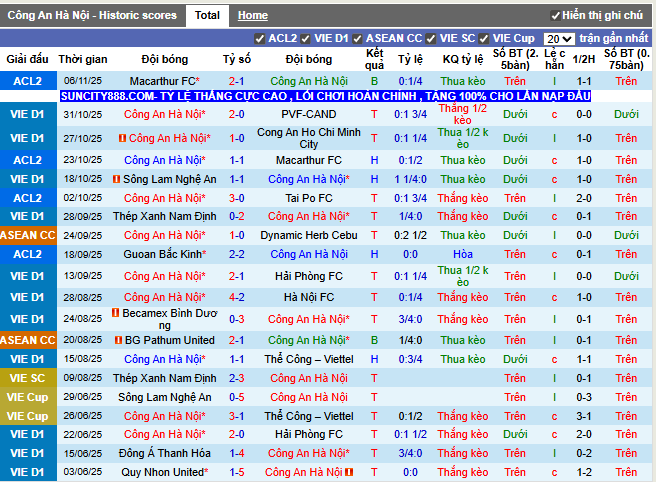This screenshot has height=482, width=656.
Task: Click half-time score 3-1 on 26/06/25 row
Action: pos(584,416)
